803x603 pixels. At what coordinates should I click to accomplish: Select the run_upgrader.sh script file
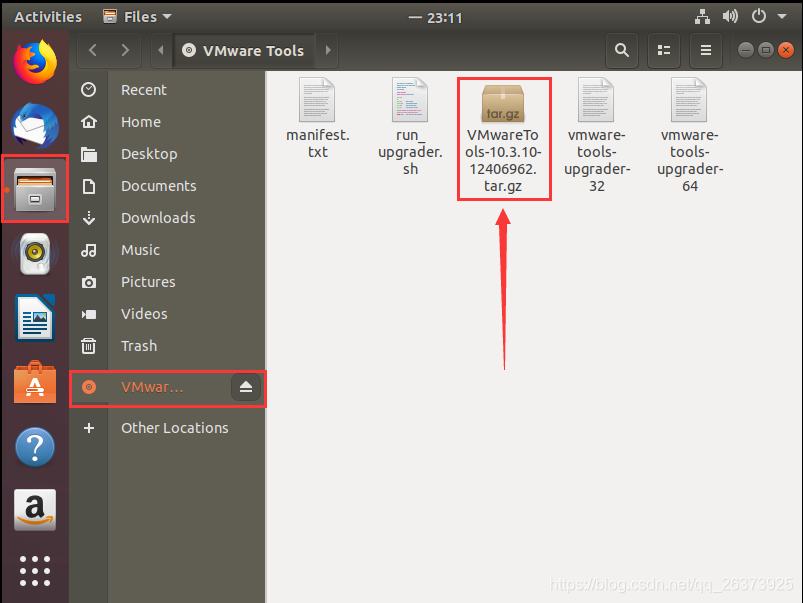click(x=410, y=127)
